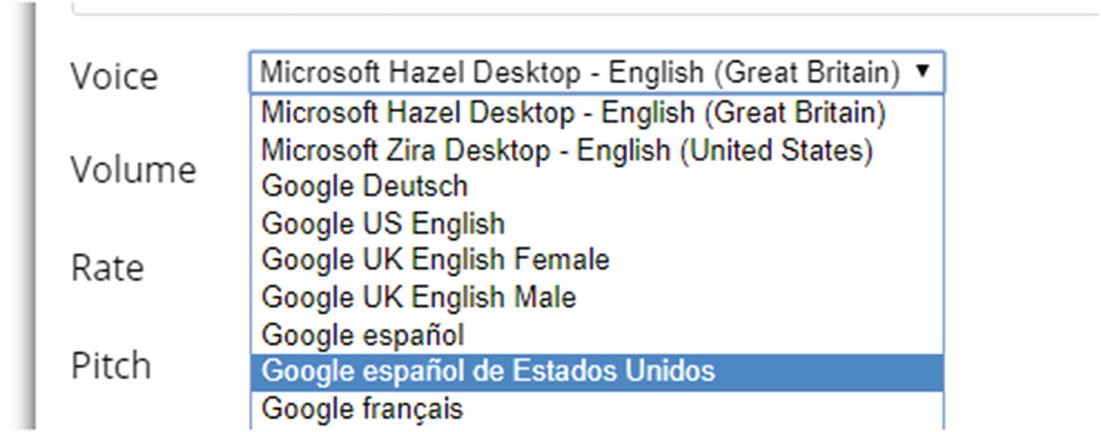Focus the text box above Voice row
Viewport: 1101px width, 432px height.
pos(580,8)
